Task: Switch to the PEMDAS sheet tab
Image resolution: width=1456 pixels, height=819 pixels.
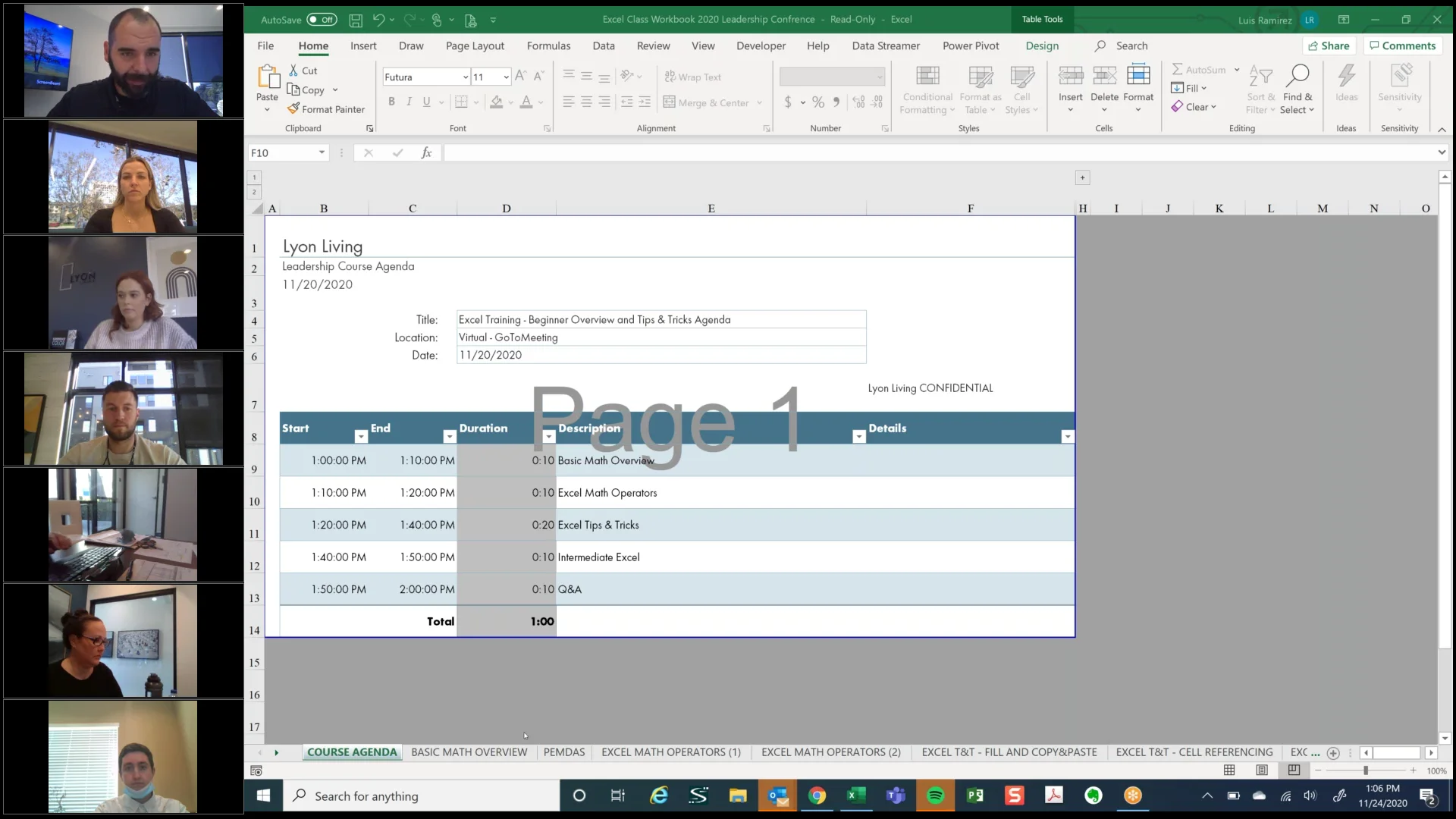Action: click(x=564, y=752)
